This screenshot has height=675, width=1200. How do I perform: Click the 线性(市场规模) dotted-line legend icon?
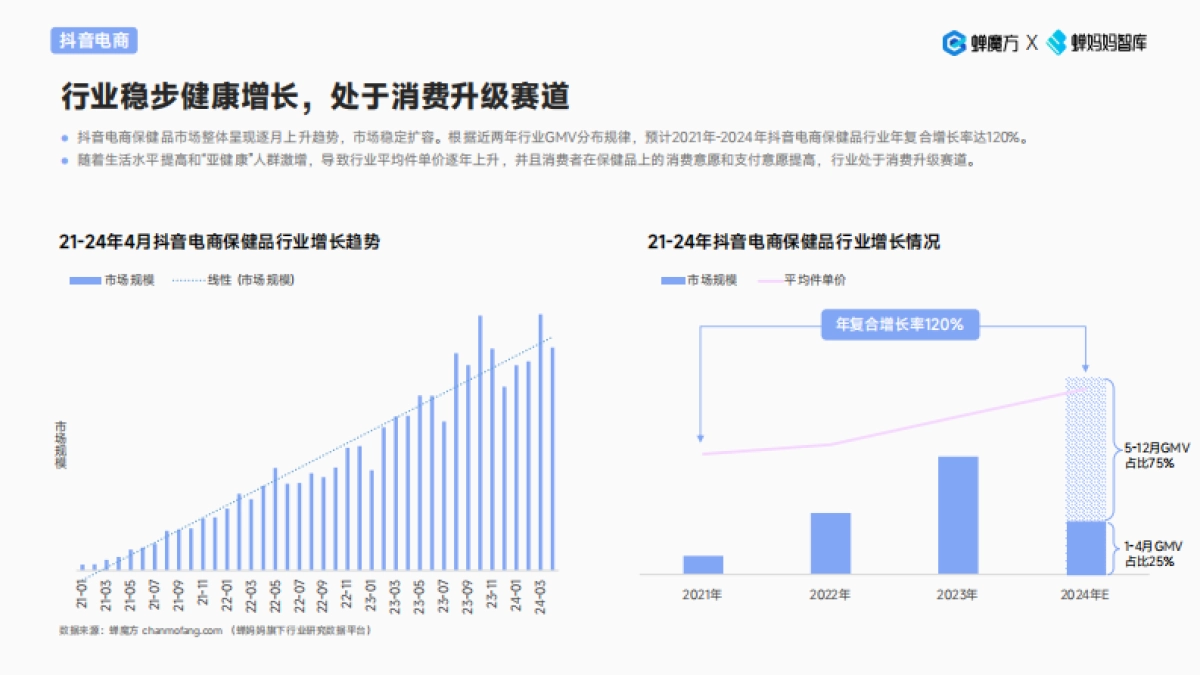click(188, 280)
